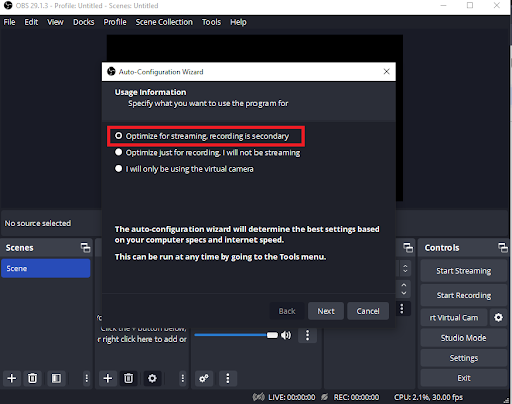Image resolution: width=512 pixels, height=404 pixels.
Task: Open transition options three-dot menu
Action: (x=402, y=309)
